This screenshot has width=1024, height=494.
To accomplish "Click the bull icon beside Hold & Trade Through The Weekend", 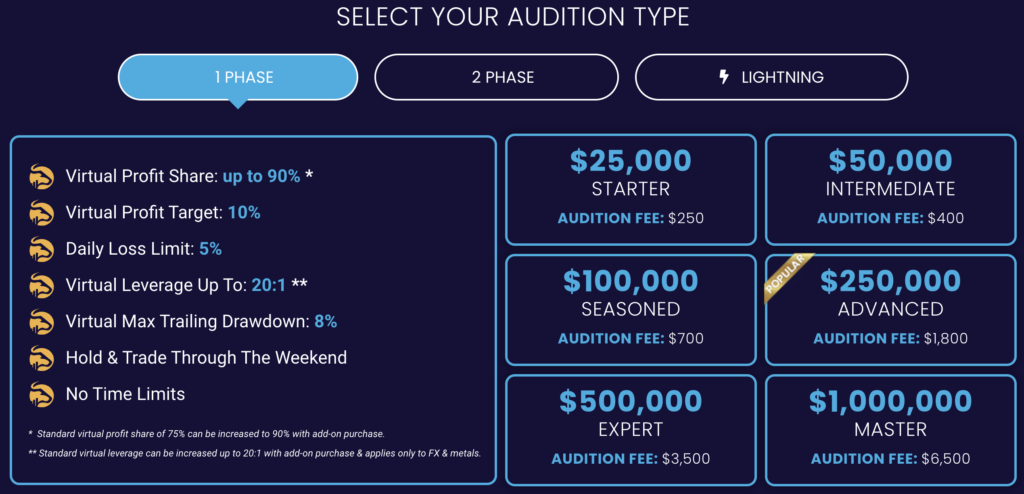I will click(x=41, y=358).
